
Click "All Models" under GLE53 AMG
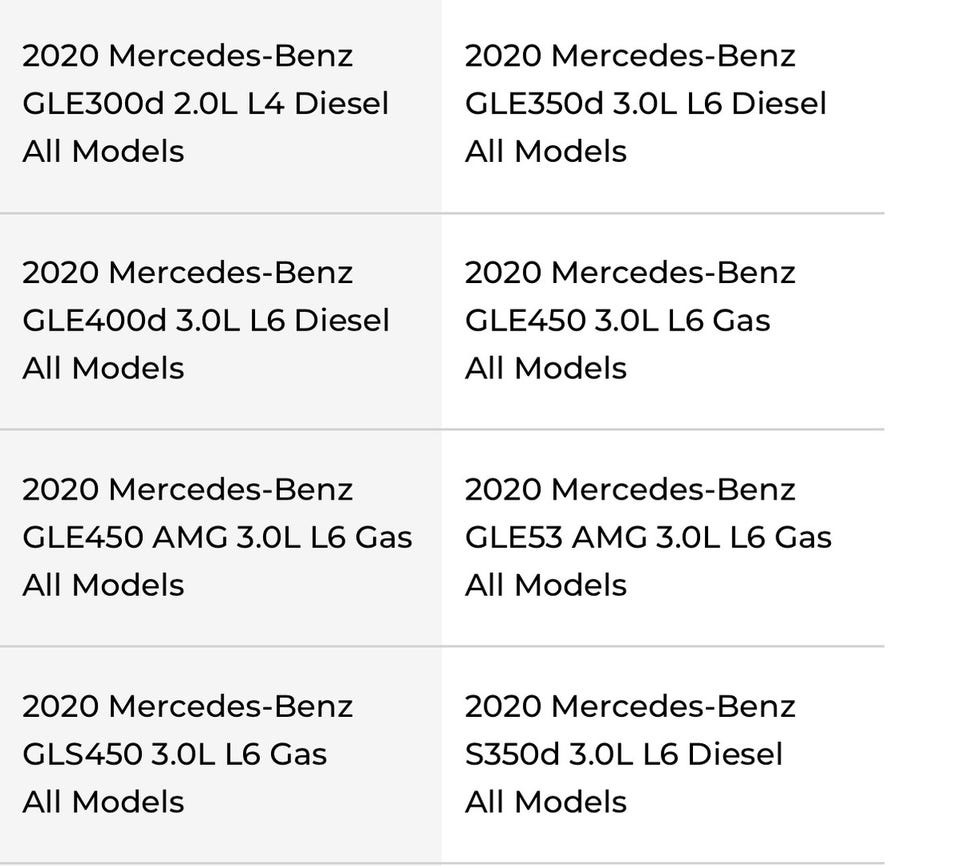pos(545,585)
